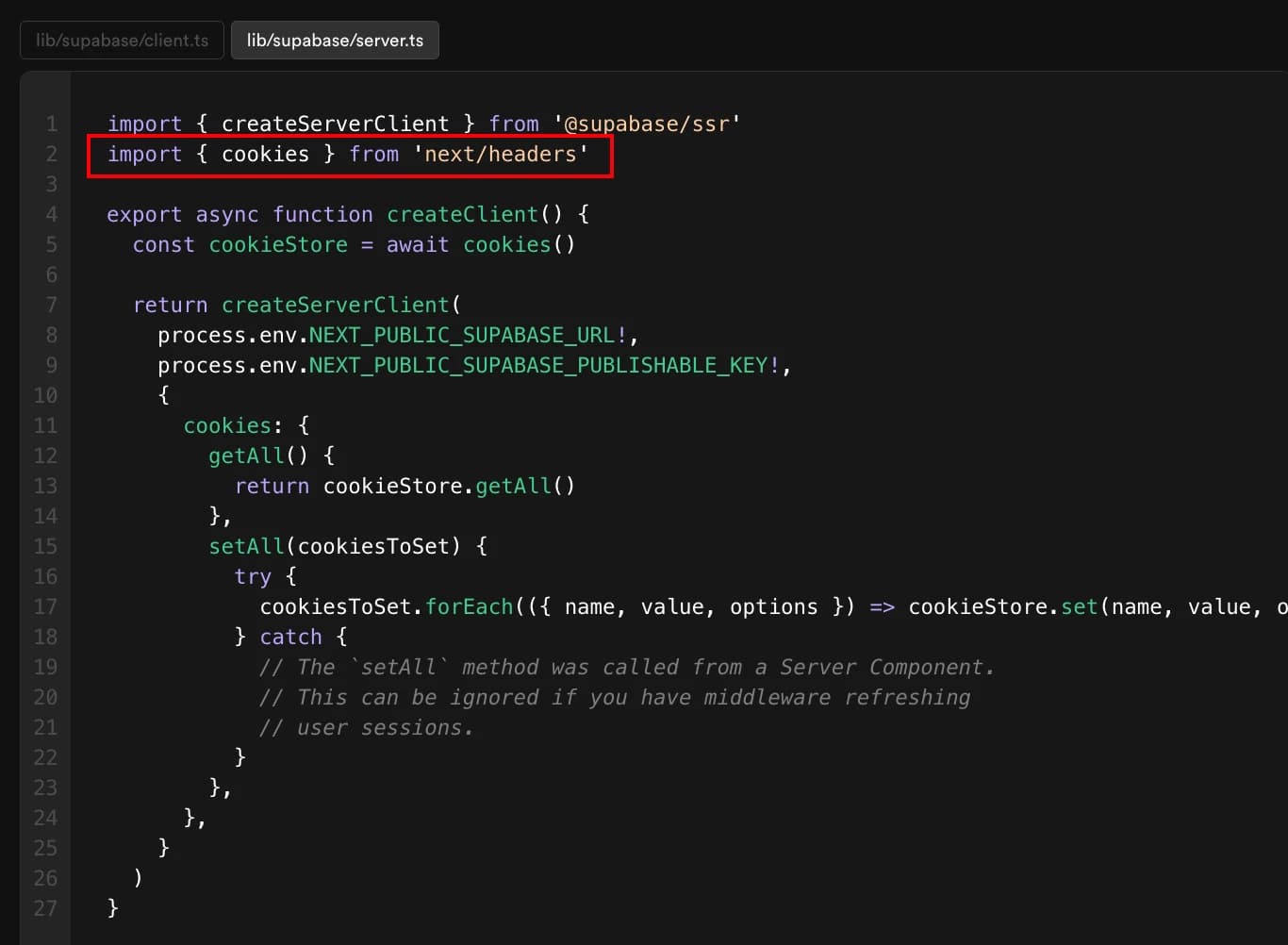Screen dimensions: 1288x945
Task: Click the forEach call on line 17
Action: point(469,606)
